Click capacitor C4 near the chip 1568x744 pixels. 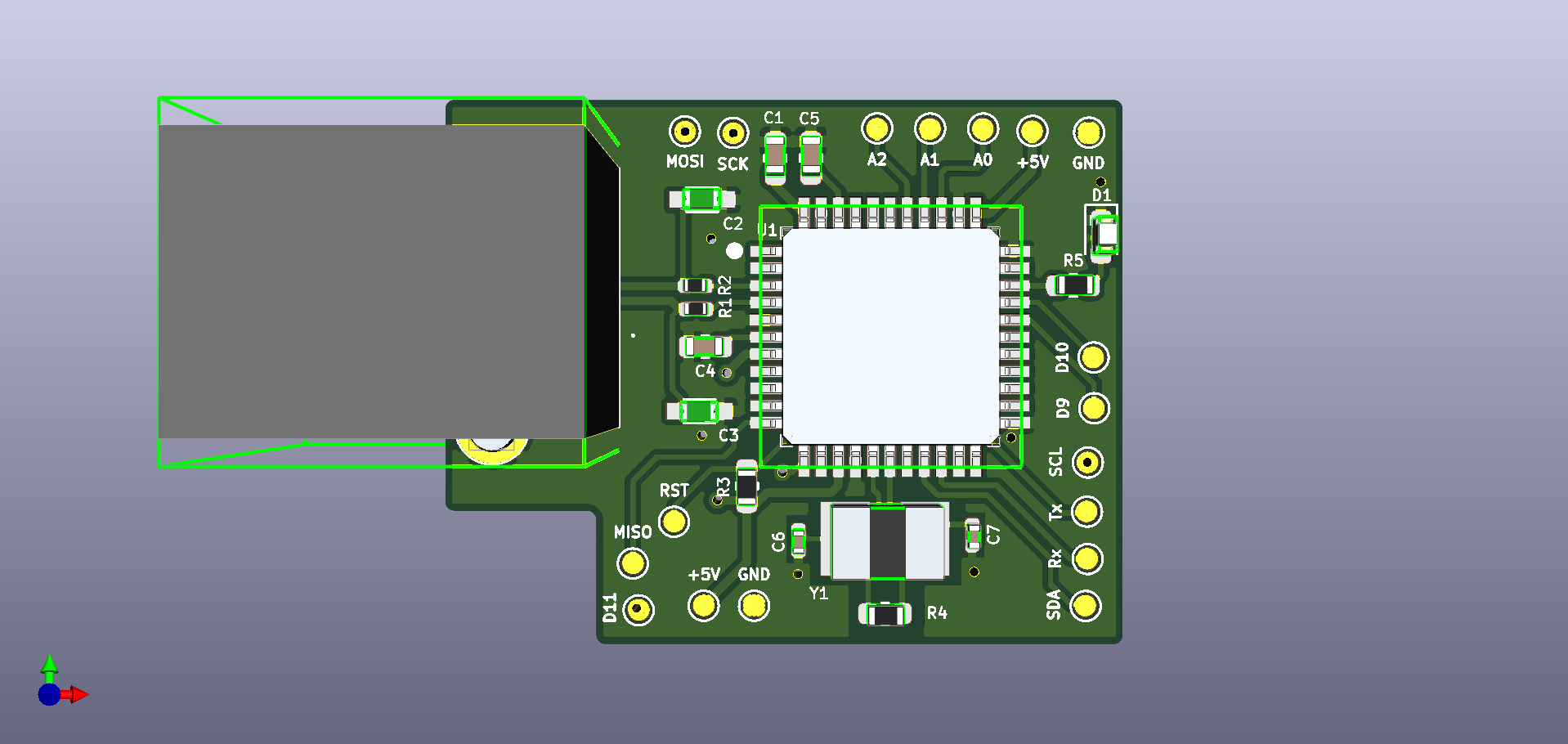click(705, 347)
